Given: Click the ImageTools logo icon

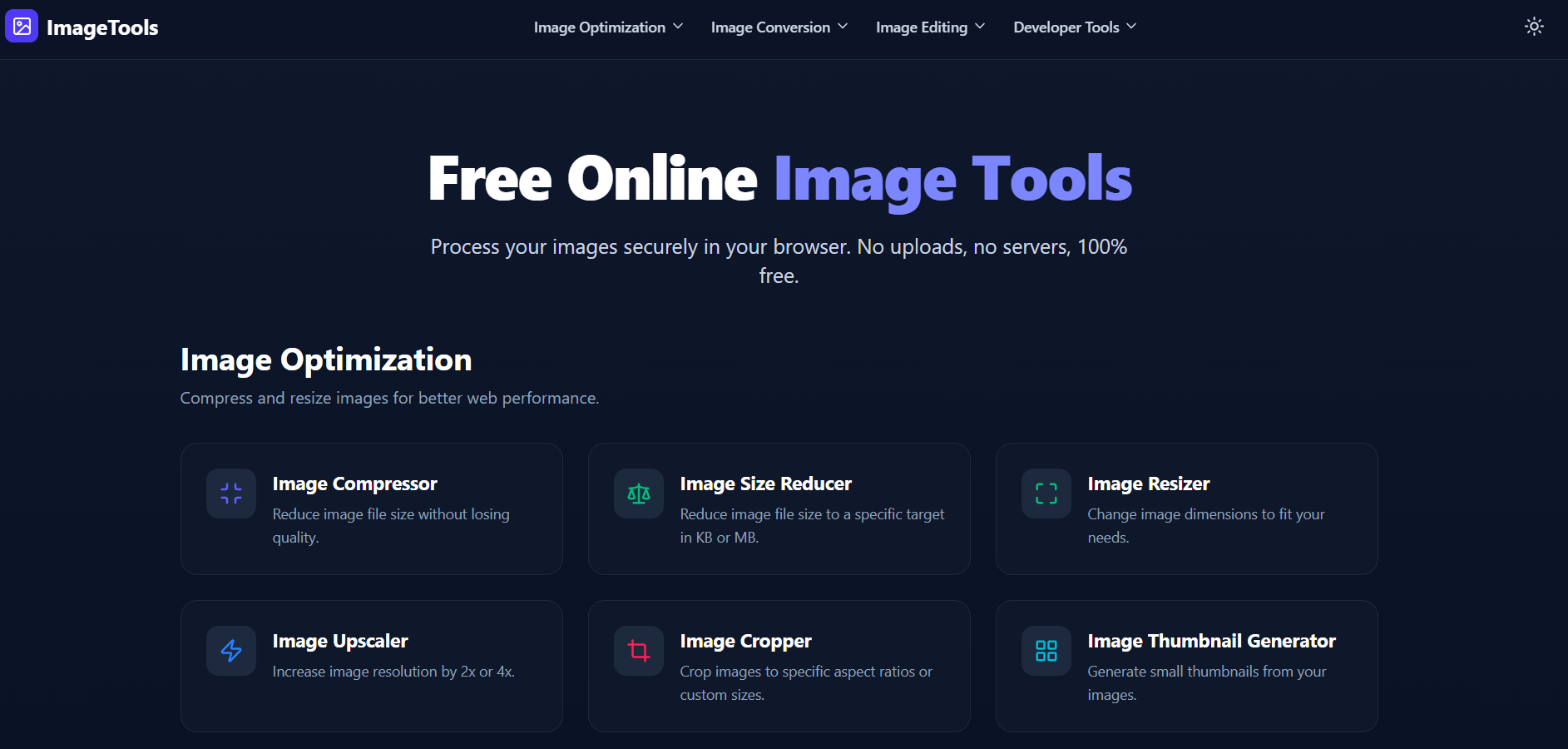Looking at the screenshot, I should point(21,26).
